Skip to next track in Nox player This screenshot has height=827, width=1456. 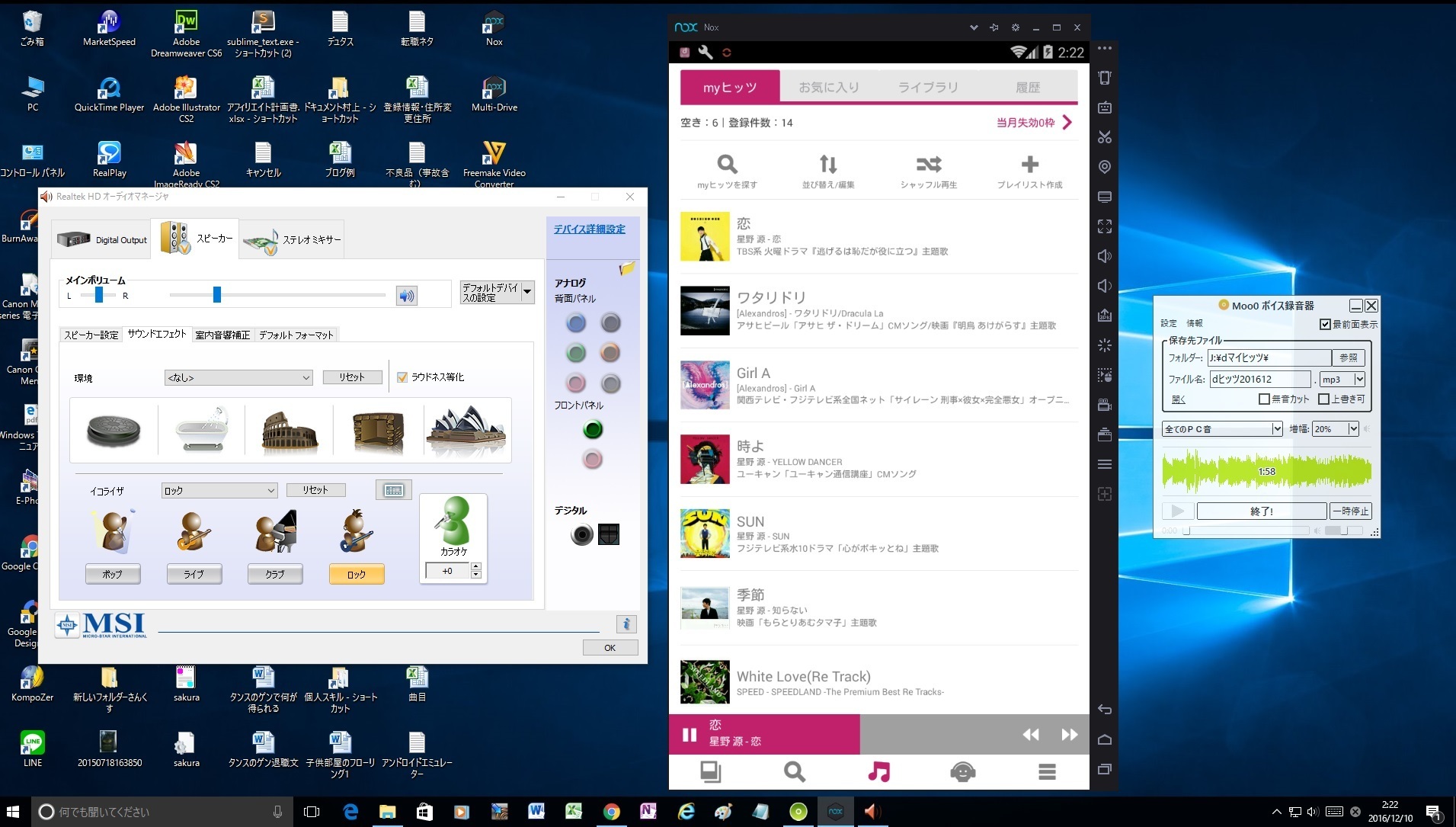[1070, 735]
